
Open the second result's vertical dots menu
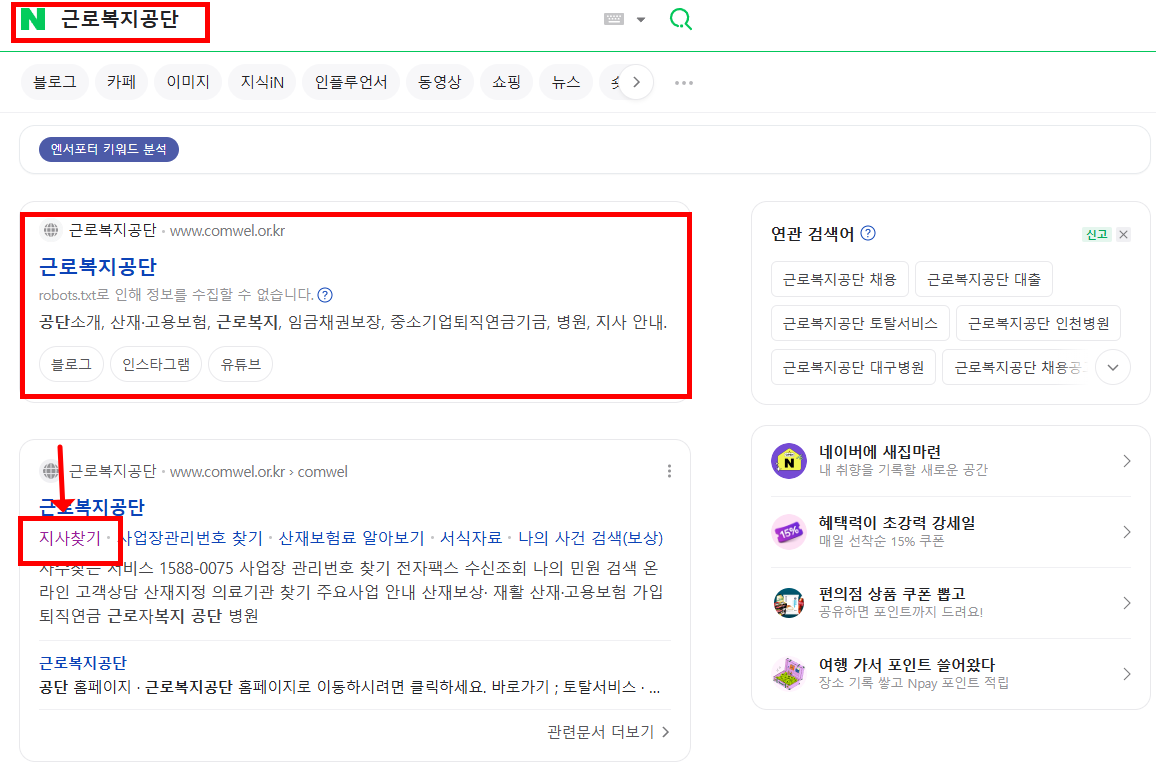click(x=669, y=471)
